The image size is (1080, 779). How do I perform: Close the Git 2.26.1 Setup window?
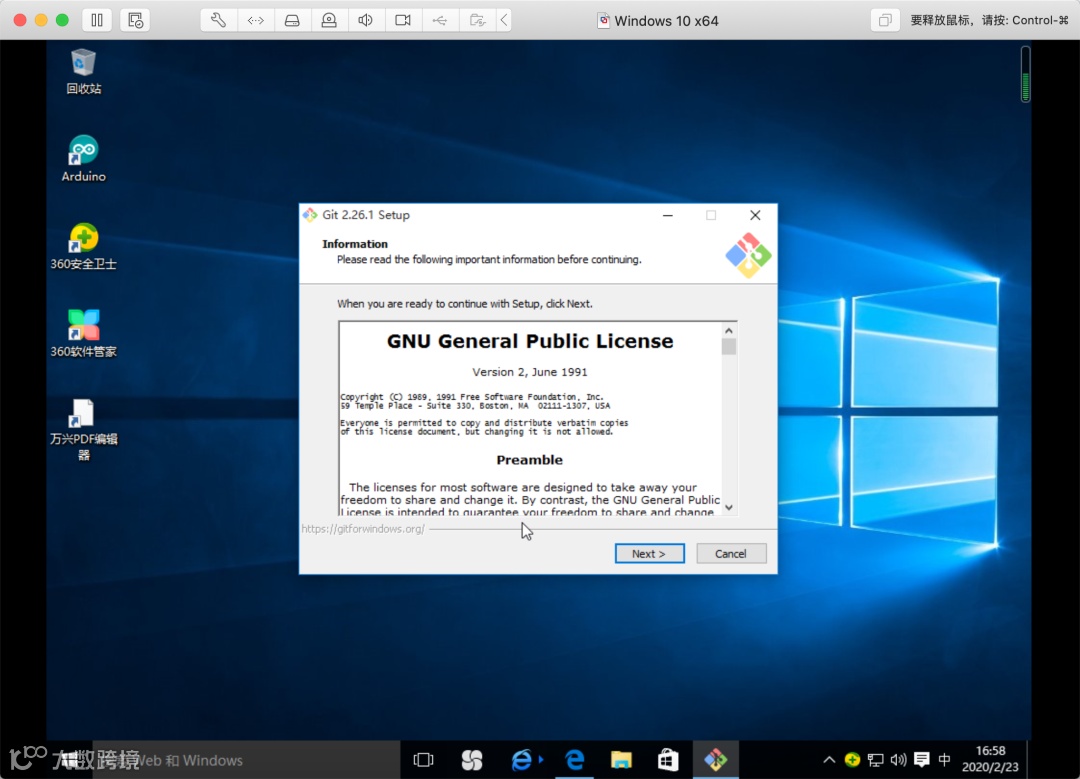click(x=755, y=215)
